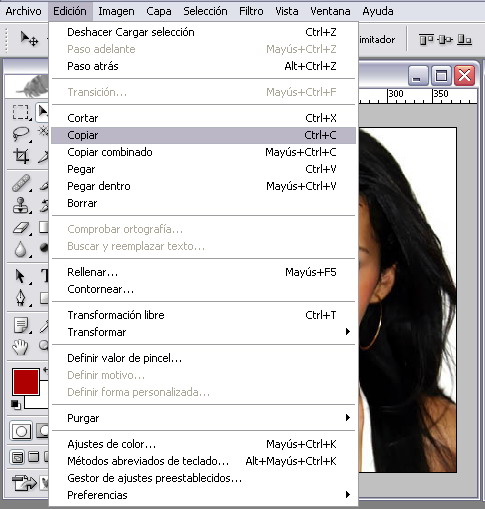Open the red foreground color swatch

(26, 382)
